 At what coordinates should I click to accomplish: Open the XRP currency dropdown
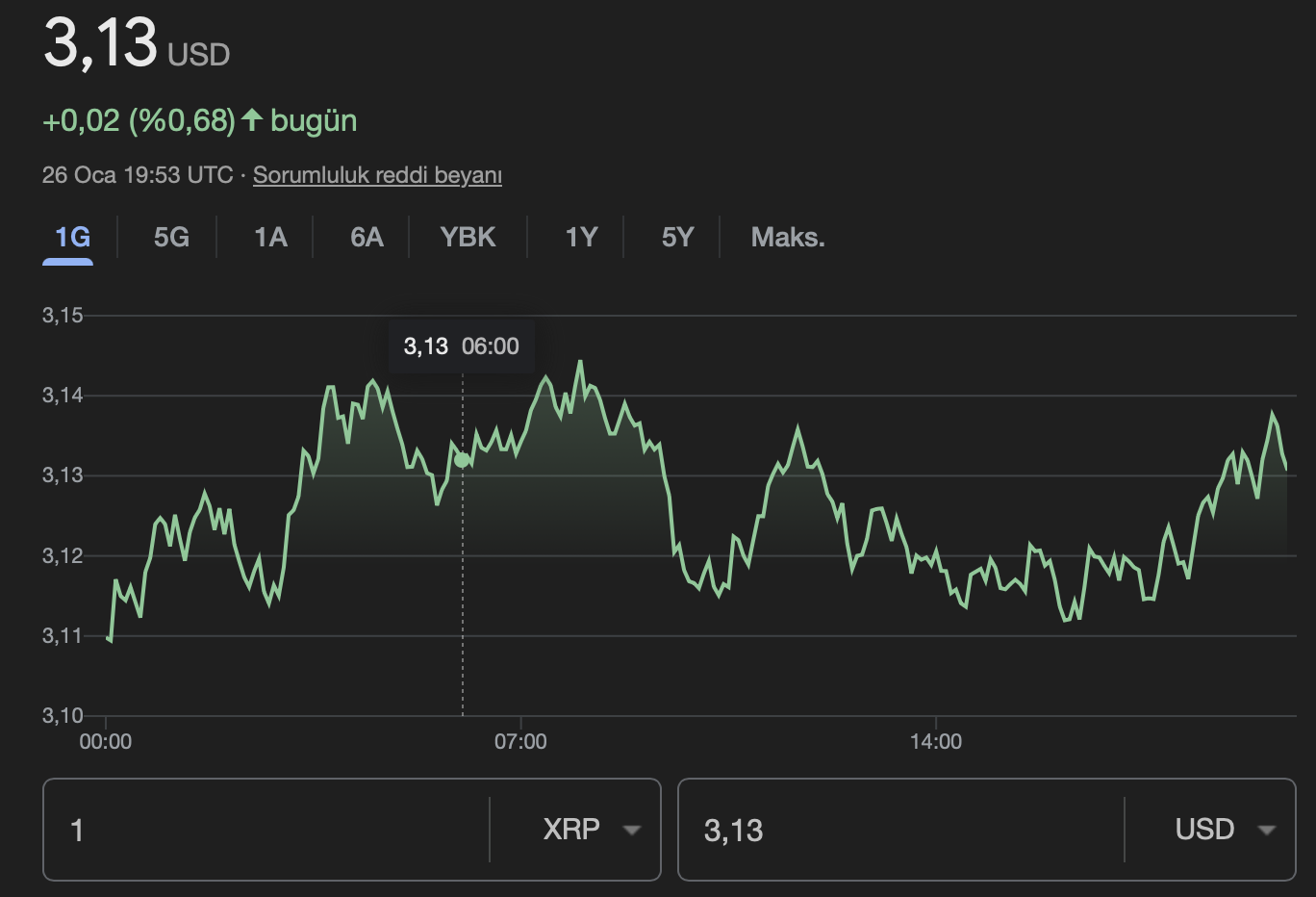click(x=592, y=830)
